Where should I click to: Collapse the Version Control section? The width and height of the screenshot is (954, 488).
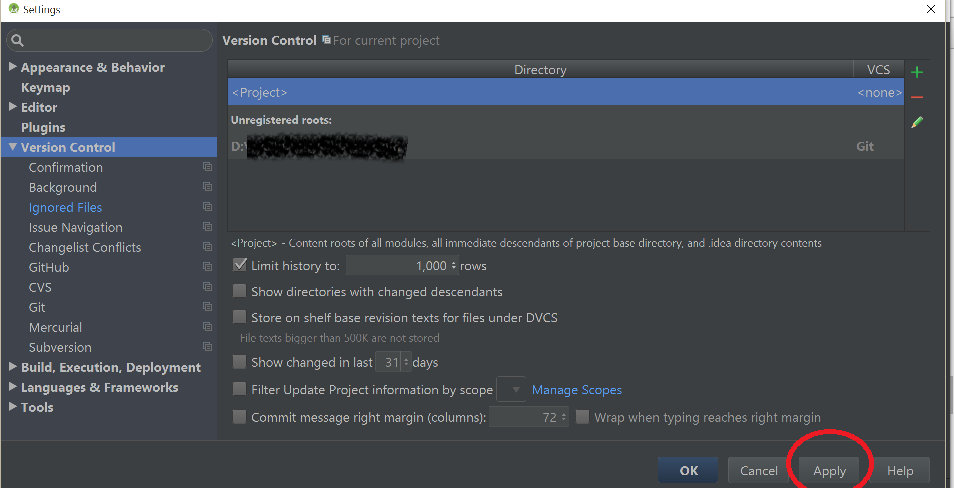click(13, 147)
